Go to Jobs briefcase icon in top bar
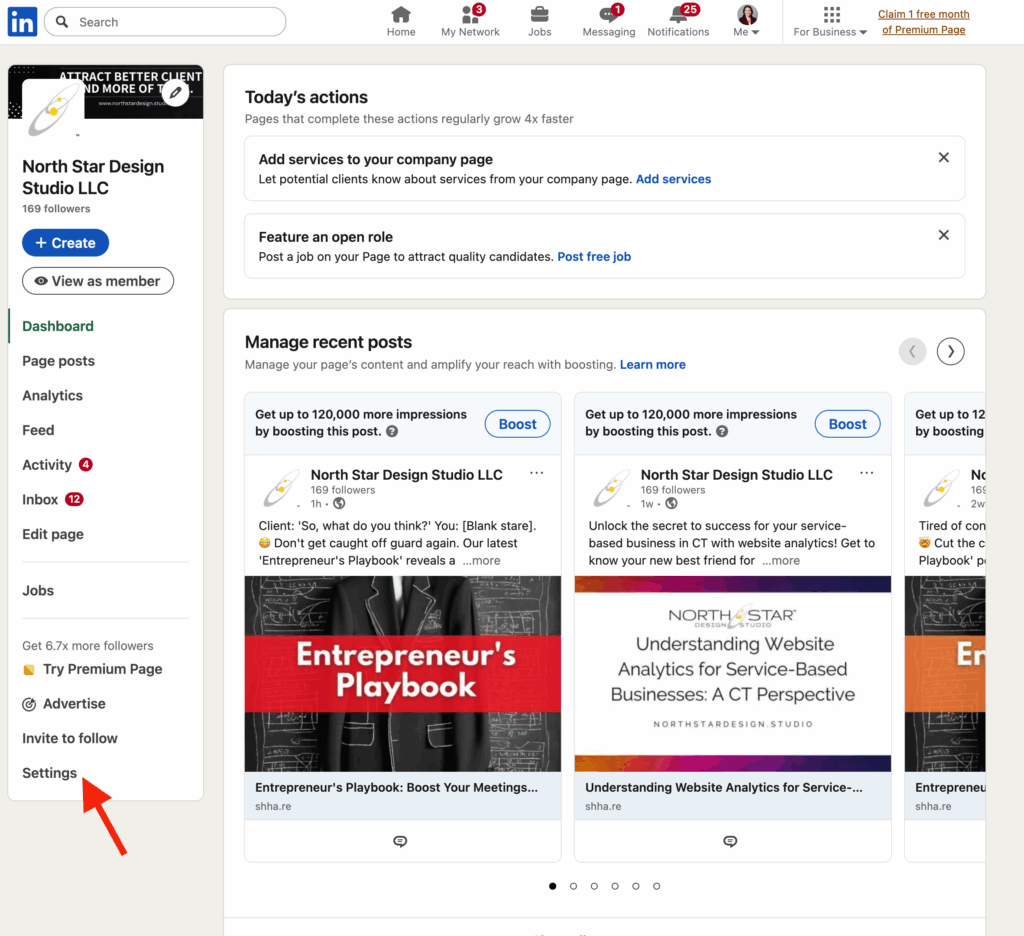The width and height of the screenshot is (1024, 936). 539,14
